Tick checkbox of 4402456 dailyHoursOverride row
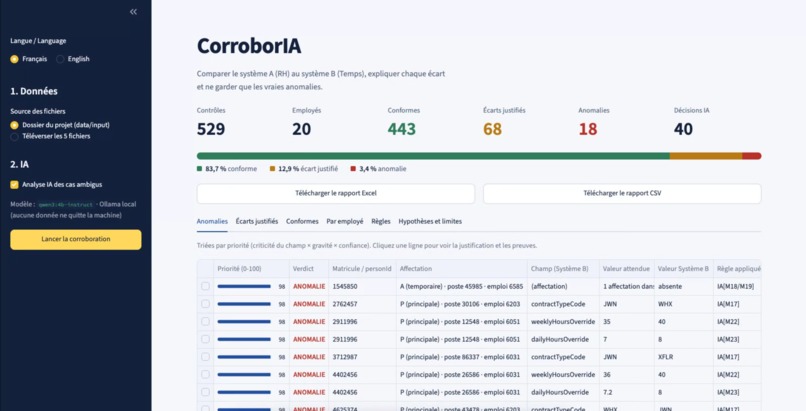The width and height of the screenshot is (806, 411). (x=205, y=392)
